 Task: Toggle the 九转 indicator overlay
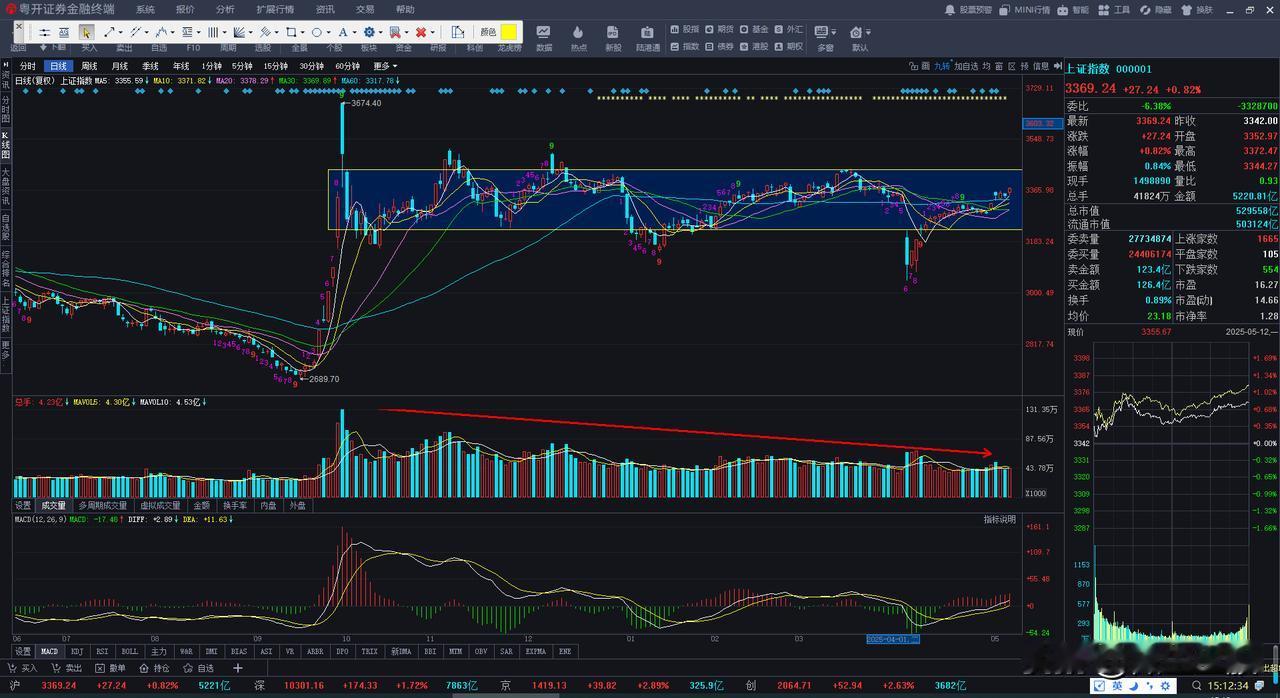pos(942,66)
